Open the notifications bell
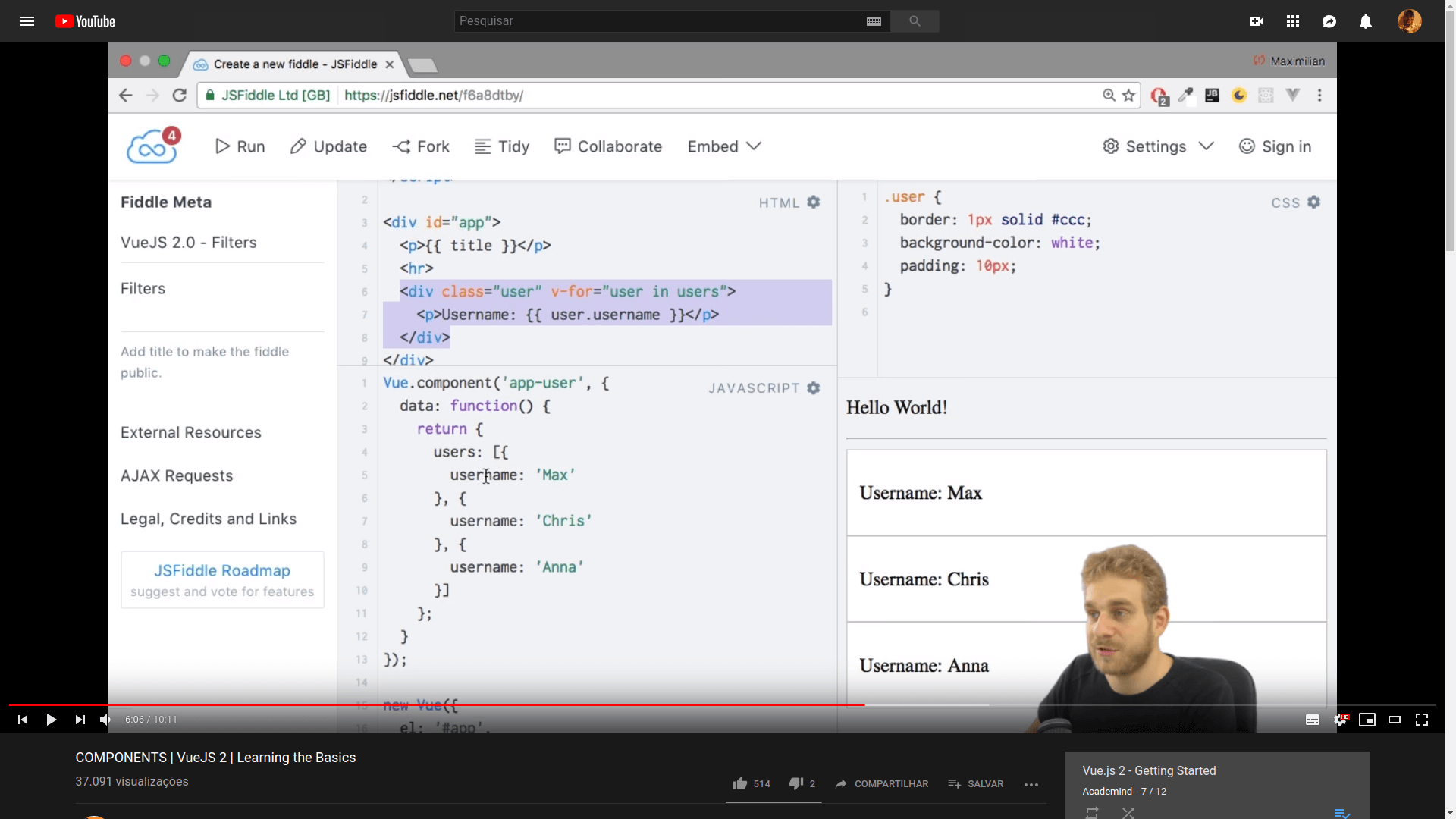Screen dimensions: 1456x819 click(x=1366, y=21)
